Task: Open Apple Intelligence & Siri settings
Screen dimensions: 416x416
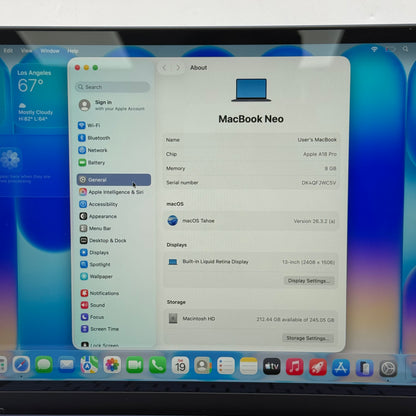Action: pyautogui.click(x=111, y=192)
